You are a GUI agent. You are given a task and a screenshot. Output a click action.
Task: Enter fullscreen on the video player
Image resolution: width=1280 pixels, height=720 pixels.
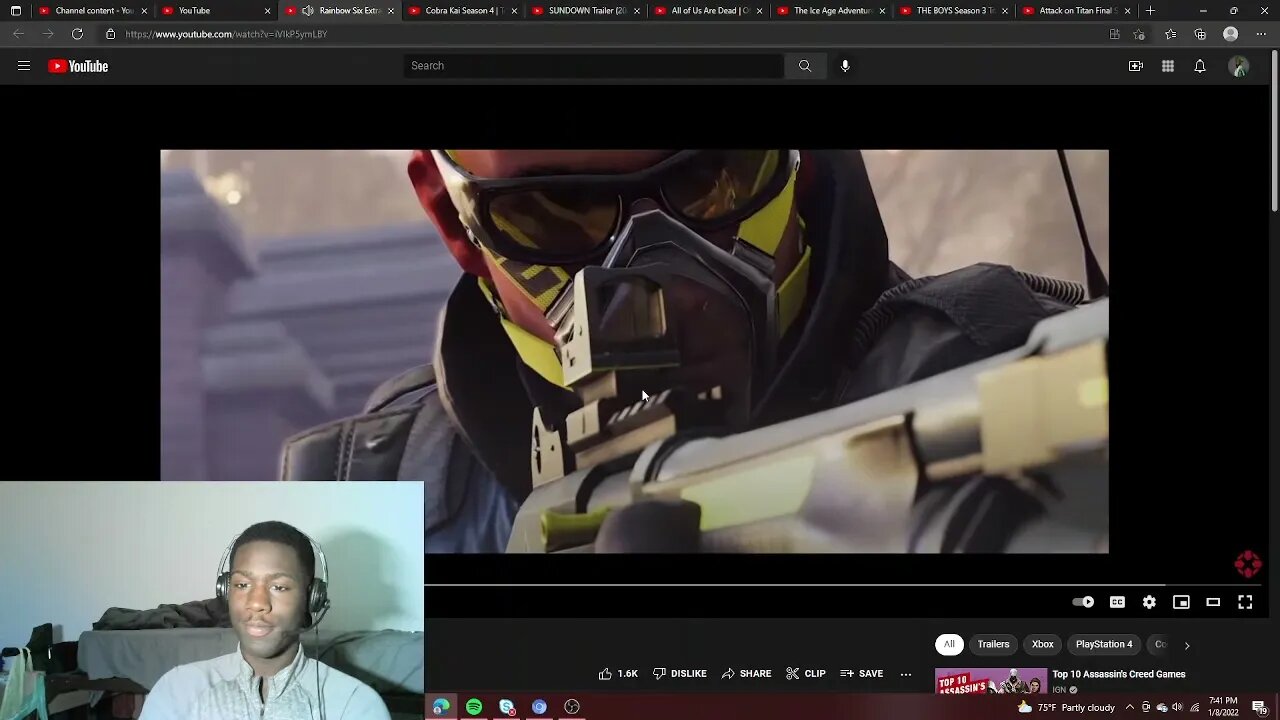point(1245,602)
